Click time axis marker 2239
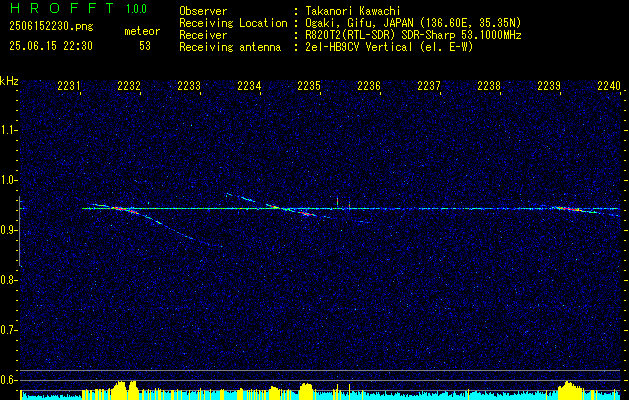The width and height of the screenshot is (629, 400). pos(549,86)
